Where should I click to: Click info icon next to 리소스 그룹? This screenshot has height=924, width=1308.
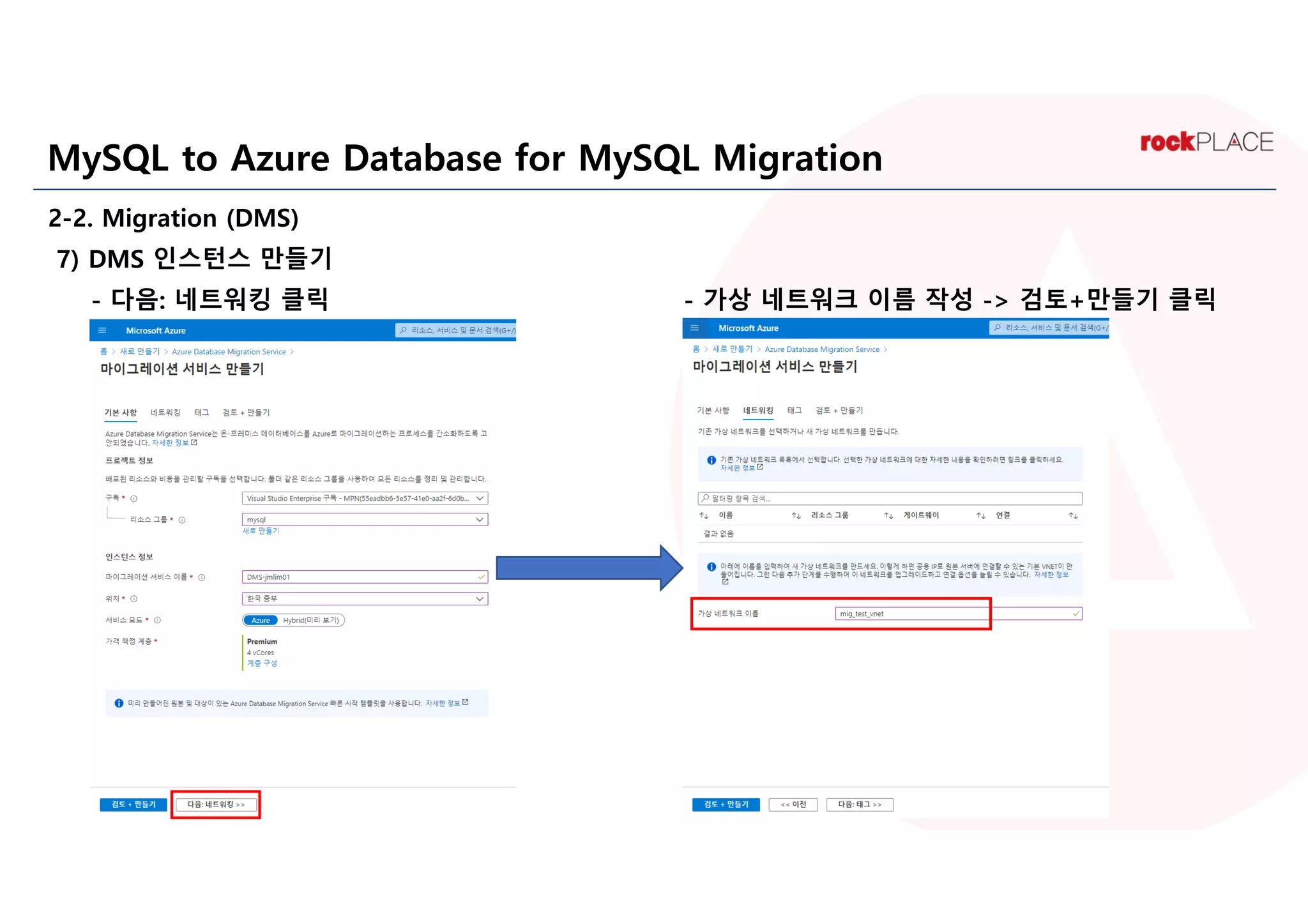coord(182,520)
